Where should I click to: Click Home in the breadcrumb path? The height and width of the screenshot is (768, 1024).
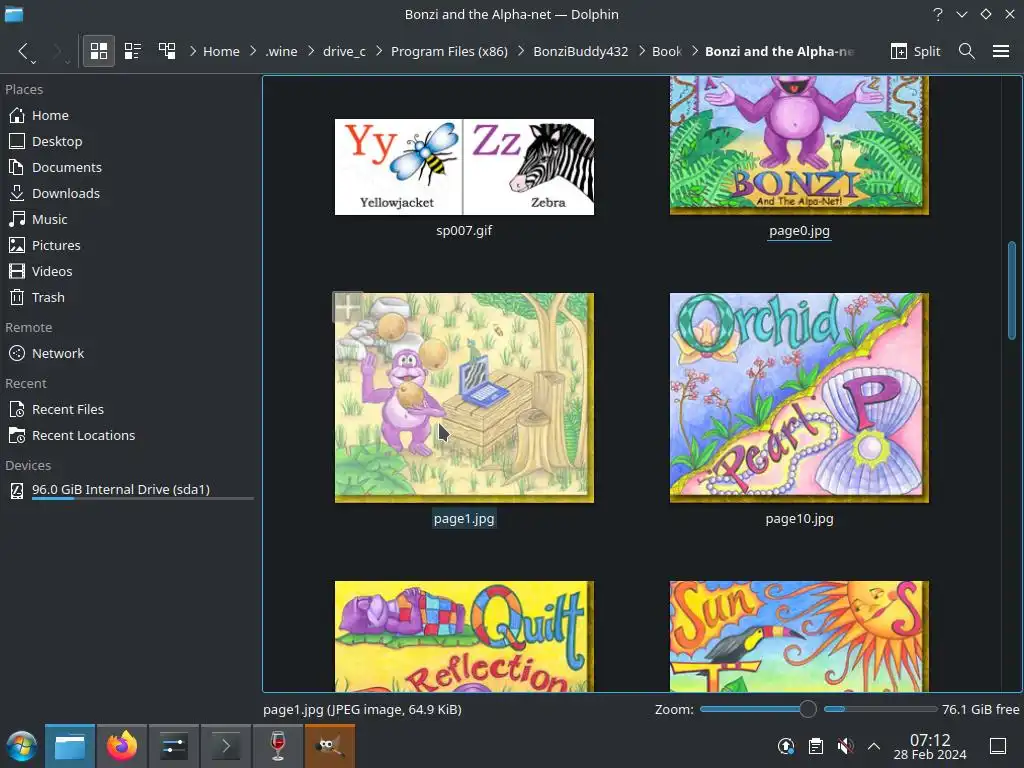(221, 51)
